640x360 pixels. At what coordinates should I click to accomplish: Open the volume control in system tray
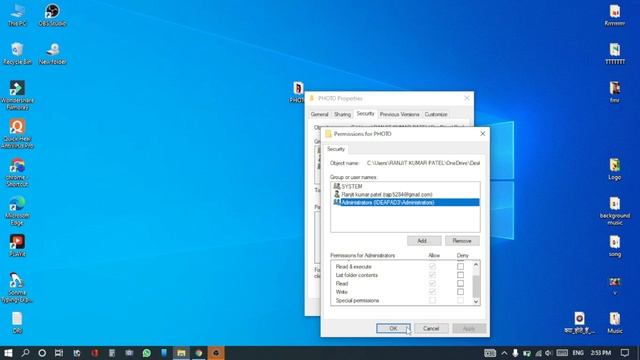coord(548,353)
